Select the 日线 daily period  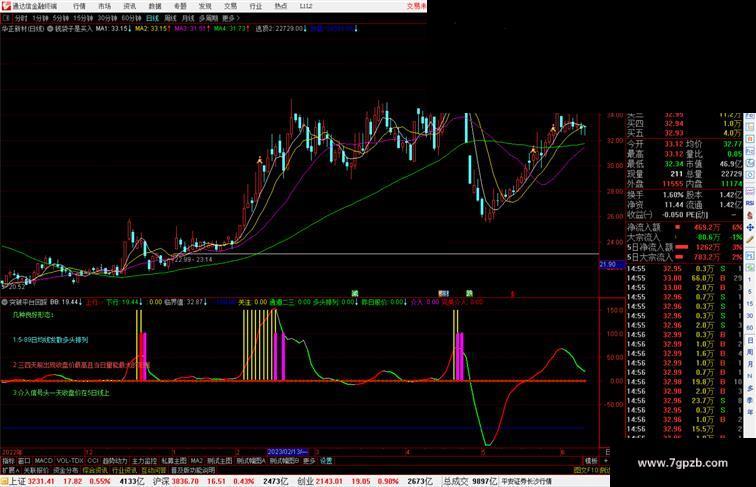pyautogui.click(x=152, y=18)
